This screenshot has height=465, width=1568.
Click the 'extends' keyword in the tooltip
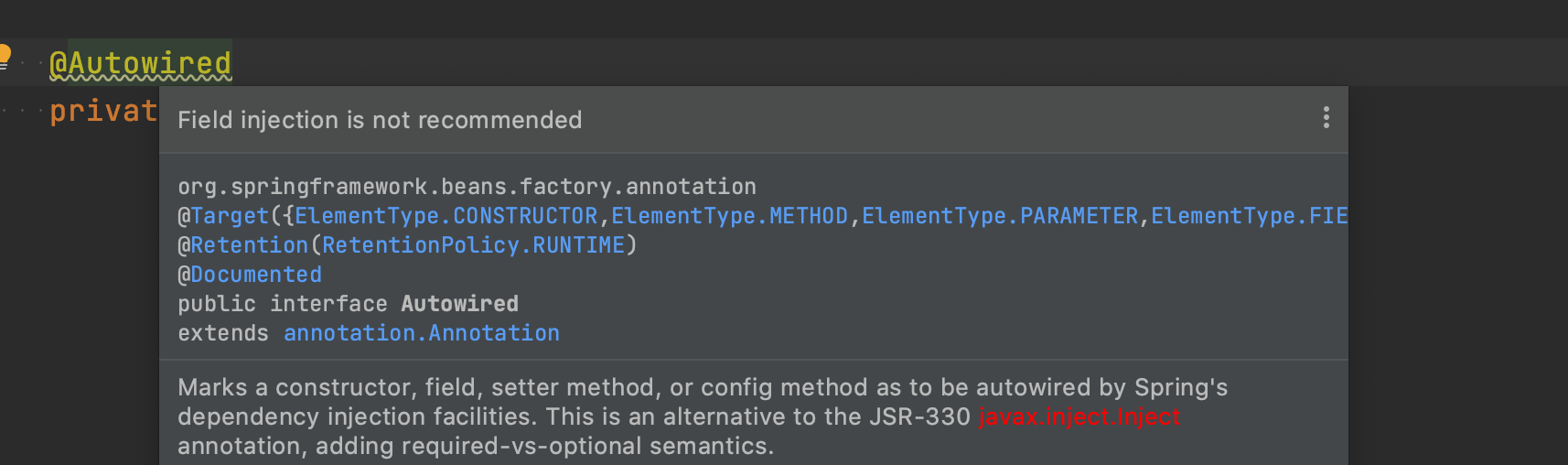tap(223, 333)
